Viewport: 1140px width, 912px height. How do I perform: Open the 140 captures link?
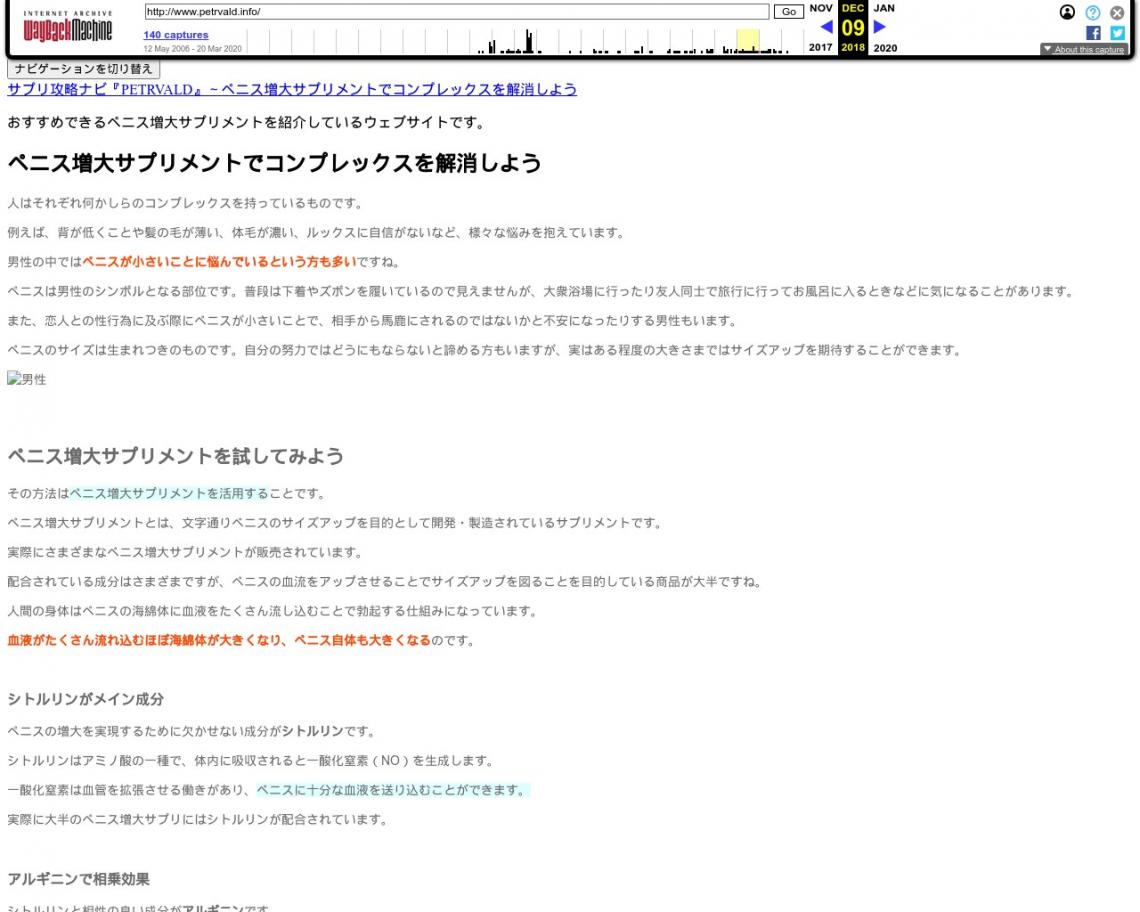coord(176,35)
